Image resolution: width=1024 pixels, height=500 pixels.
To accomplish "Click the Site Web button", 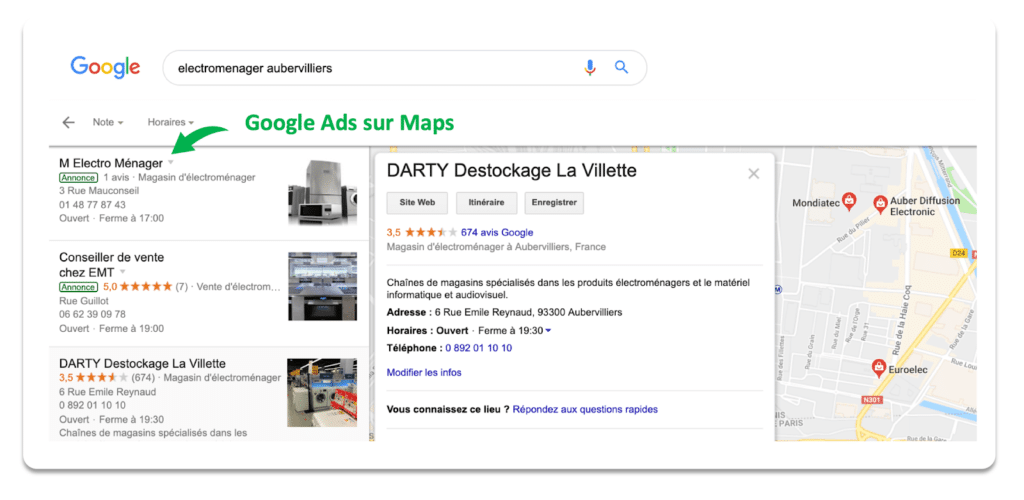I will [417, 203].
